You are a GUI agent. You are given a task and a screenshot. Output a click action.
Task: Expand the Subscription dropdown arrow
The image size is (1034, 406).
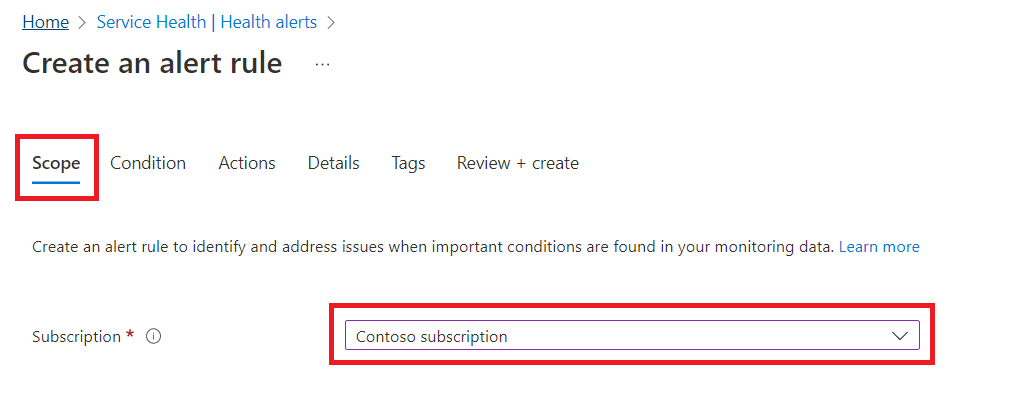tap(899, 336)
